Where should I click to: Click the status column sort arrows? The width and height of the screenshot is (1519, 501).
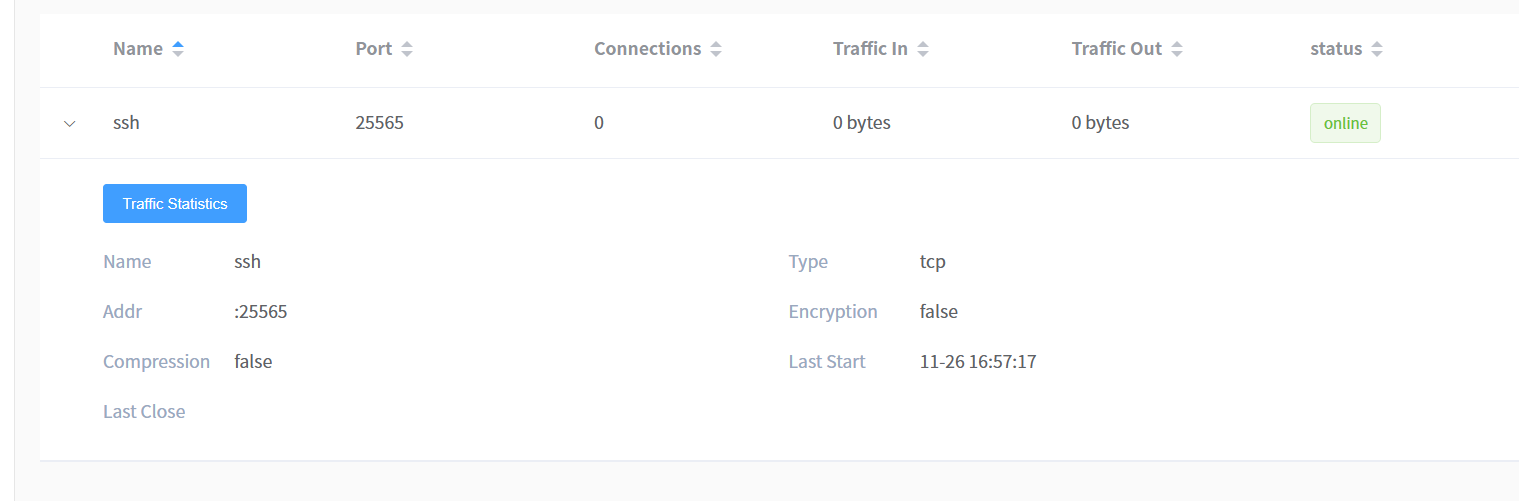(1376, 49)
